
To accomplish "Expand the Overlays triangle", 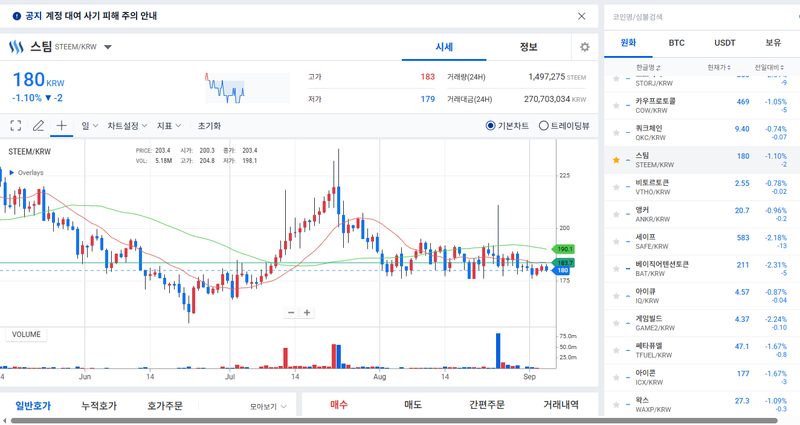I will pyautogui.click(x=12, y=172).
